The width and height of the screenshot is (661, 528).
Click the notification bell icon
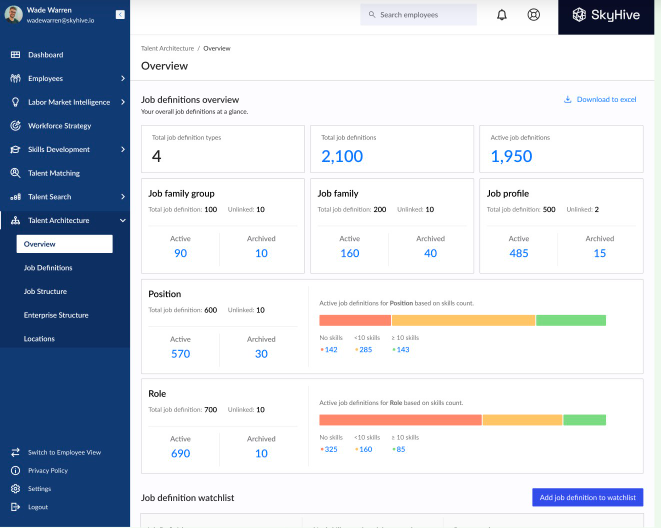[x=502, y=15]
